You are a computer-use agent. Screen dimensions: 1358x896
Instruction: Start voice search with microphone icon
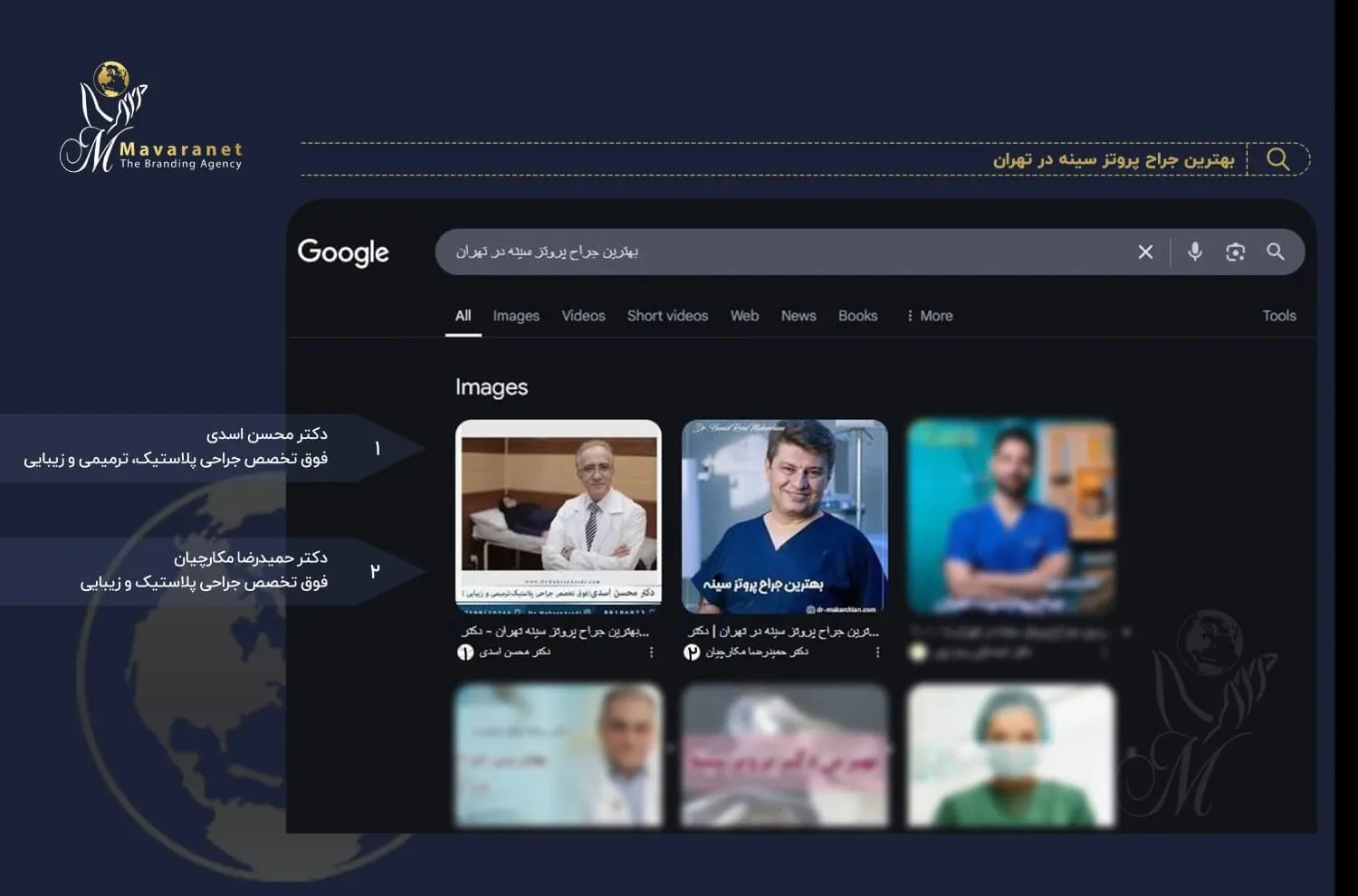tap(1195, 252)
